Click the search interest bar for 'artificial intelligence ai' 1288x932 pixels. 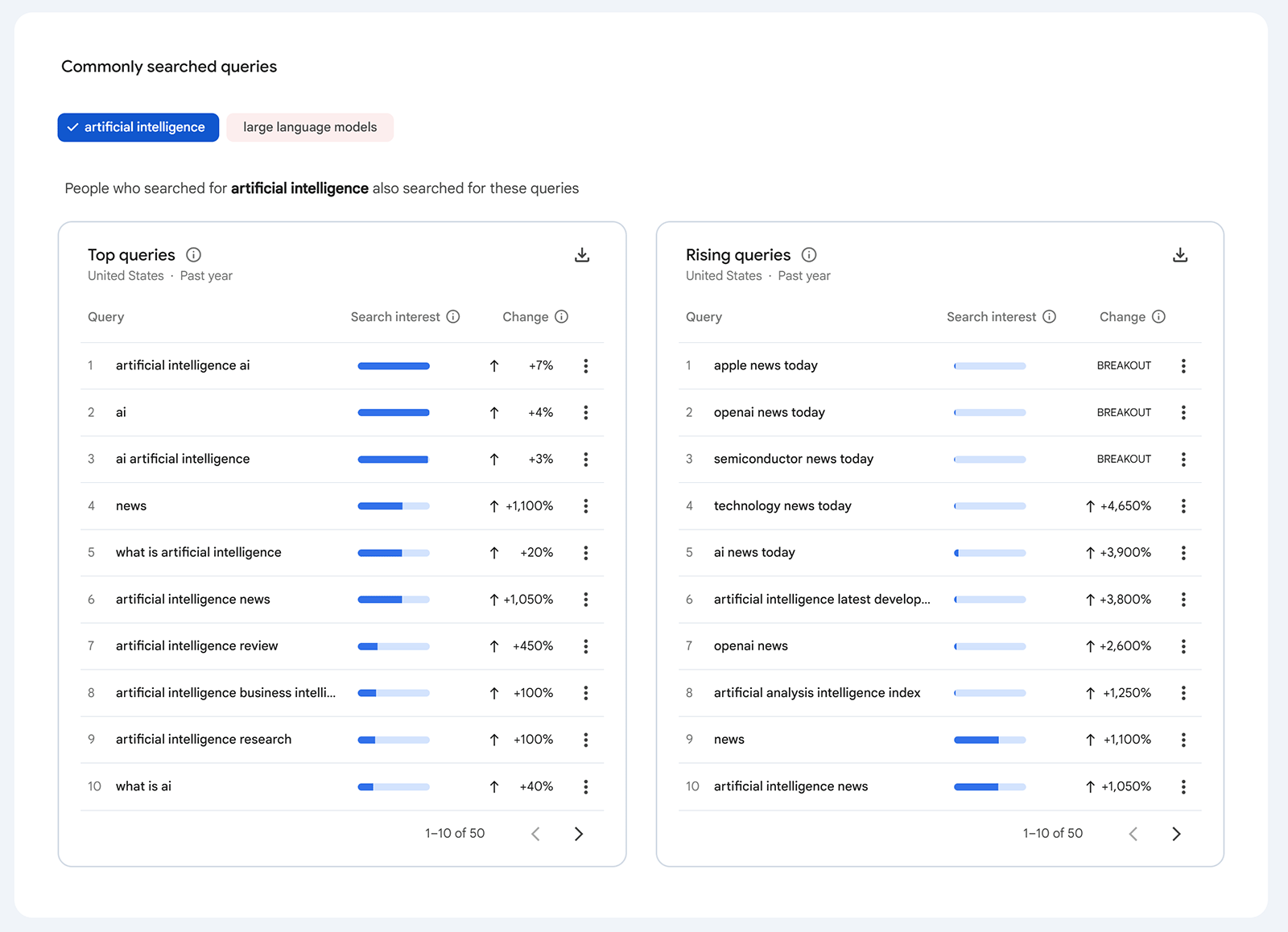(x=394, y=365)
